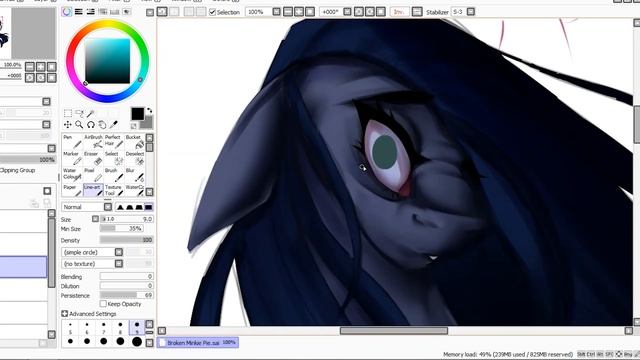Zoom out the canvas view
The height and width of the screenshot is (360, 640).
point(288,12)
